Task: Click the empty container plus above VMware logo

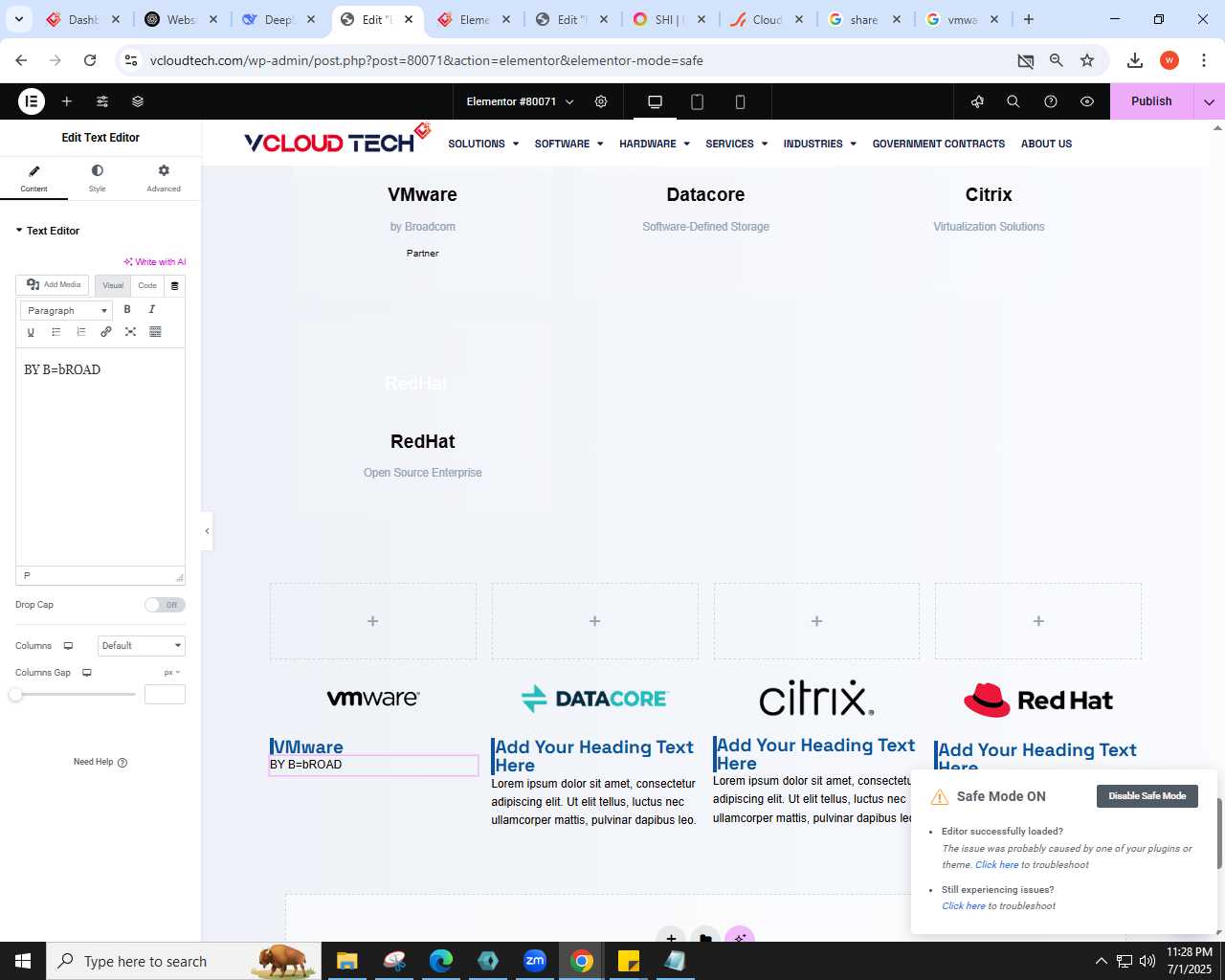Action: (373, 621)
